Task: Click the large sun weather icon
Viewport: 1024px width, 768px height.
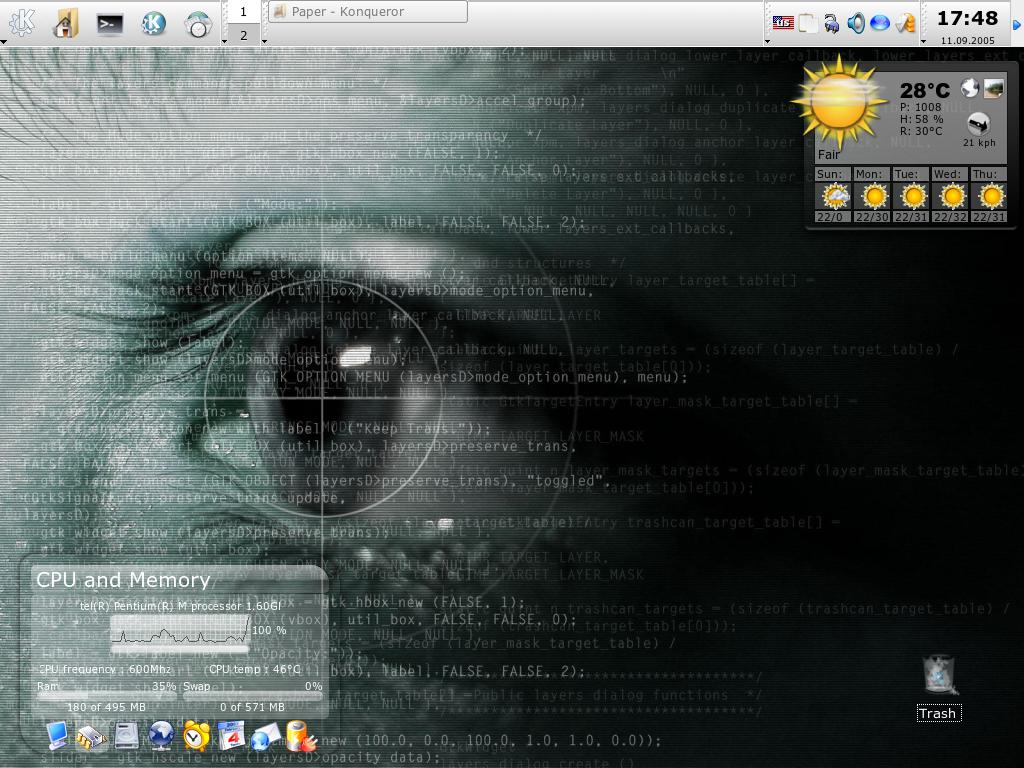Action: [840, 103]
